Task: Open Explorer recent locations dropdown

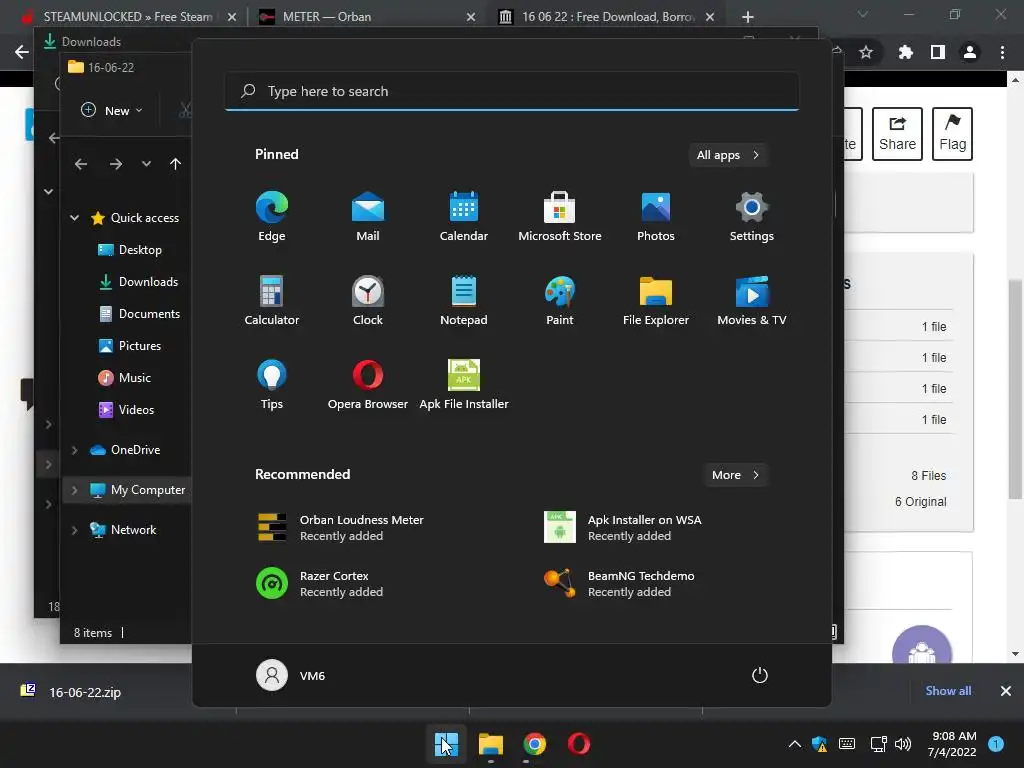Action: (146, 164)
